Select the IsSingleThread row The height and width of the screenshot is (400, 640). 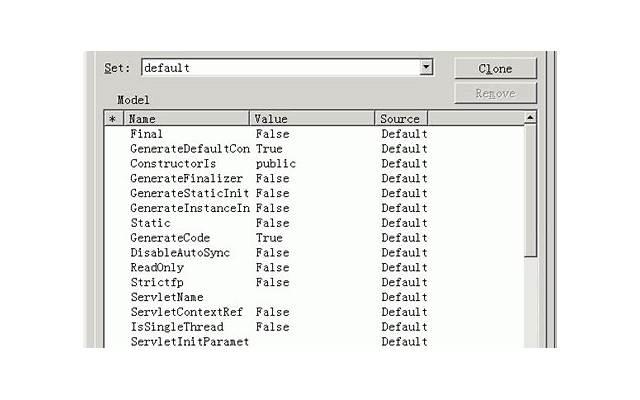(x=176, y=327)
